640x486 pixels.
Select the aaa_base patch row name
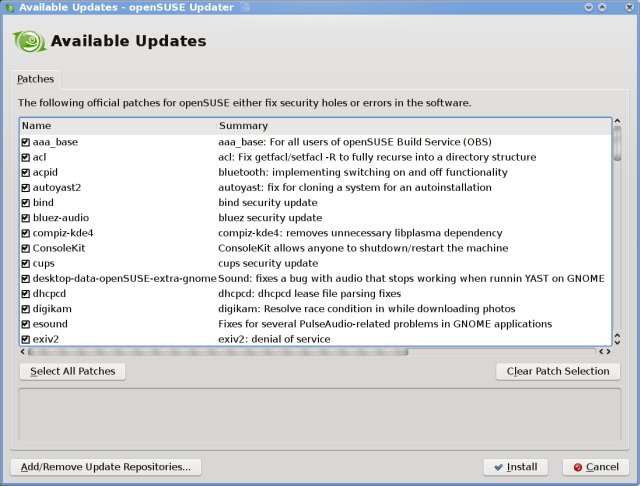point(55,142)
